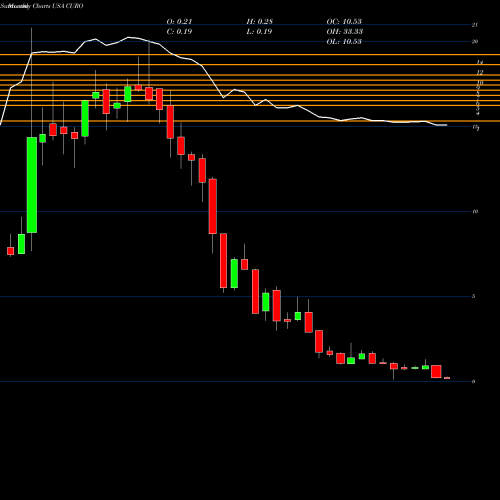Click the 'OC: 10.53' reading
Image resolution: width=500 pixels, height=500 pixels.
pos(344,22)
